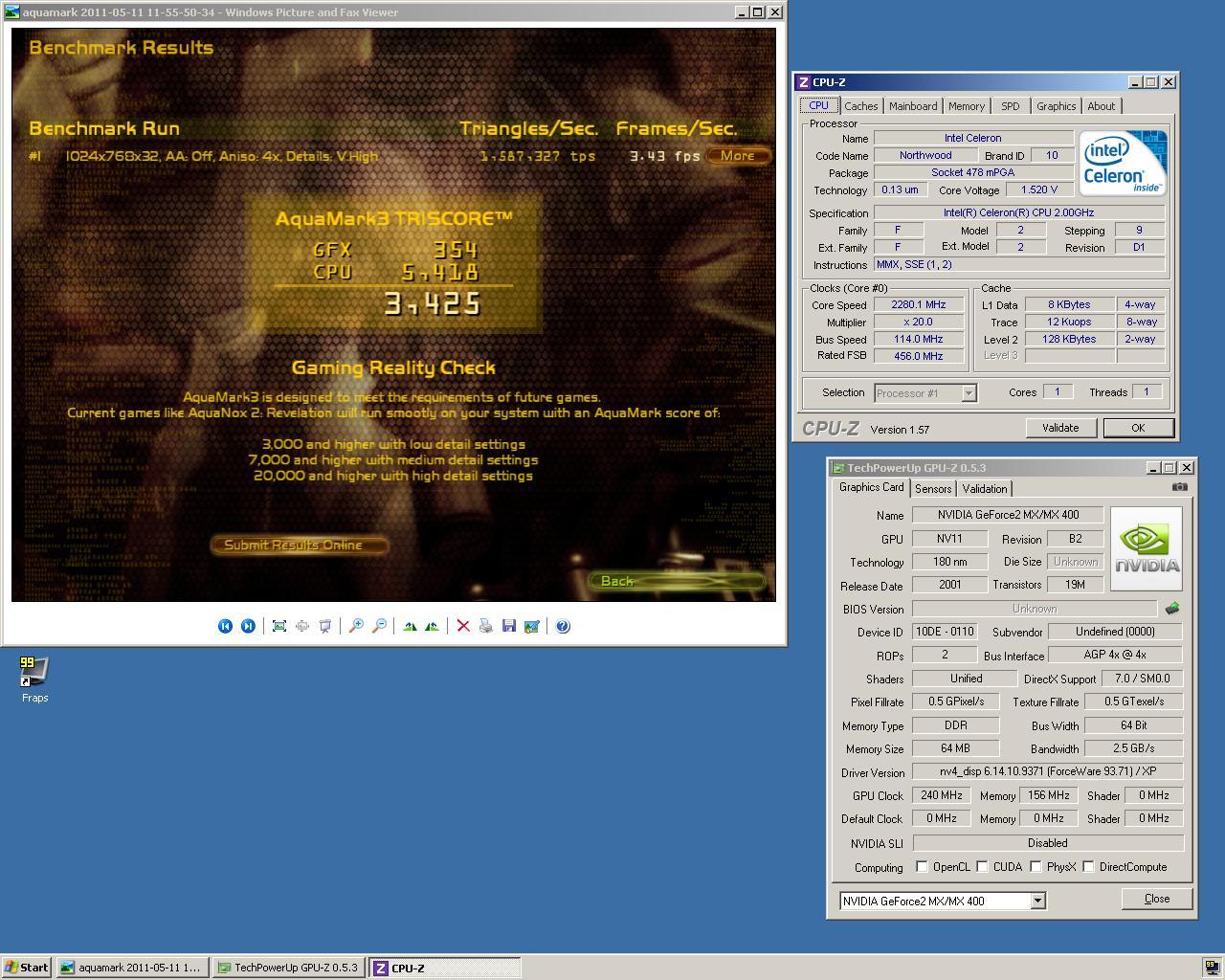The height and width of the screenshot is (980, 1225).
Task: Click the Specification field in CPU-Z
Action: click(x=1018, y=212)
